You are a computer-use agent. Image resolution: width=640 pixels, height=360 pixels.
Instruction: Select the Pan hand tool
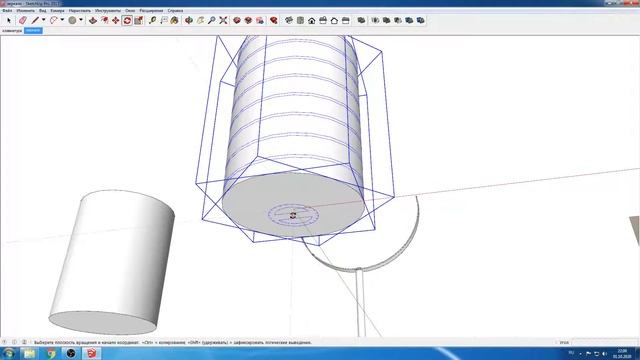click(x=200, y=20)
